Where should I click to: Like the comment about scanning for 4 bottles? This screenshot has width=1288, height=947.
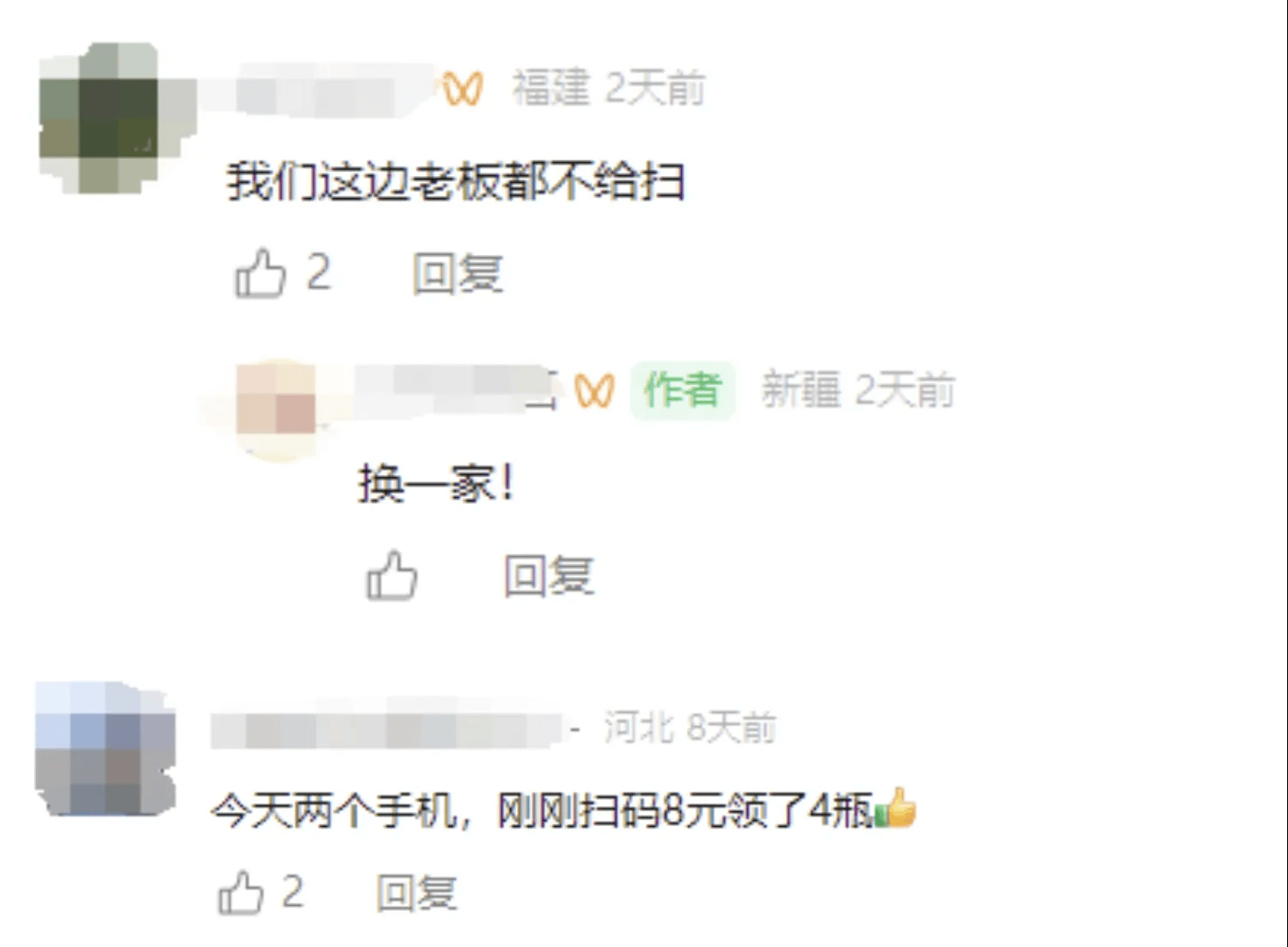click(240, 892)
